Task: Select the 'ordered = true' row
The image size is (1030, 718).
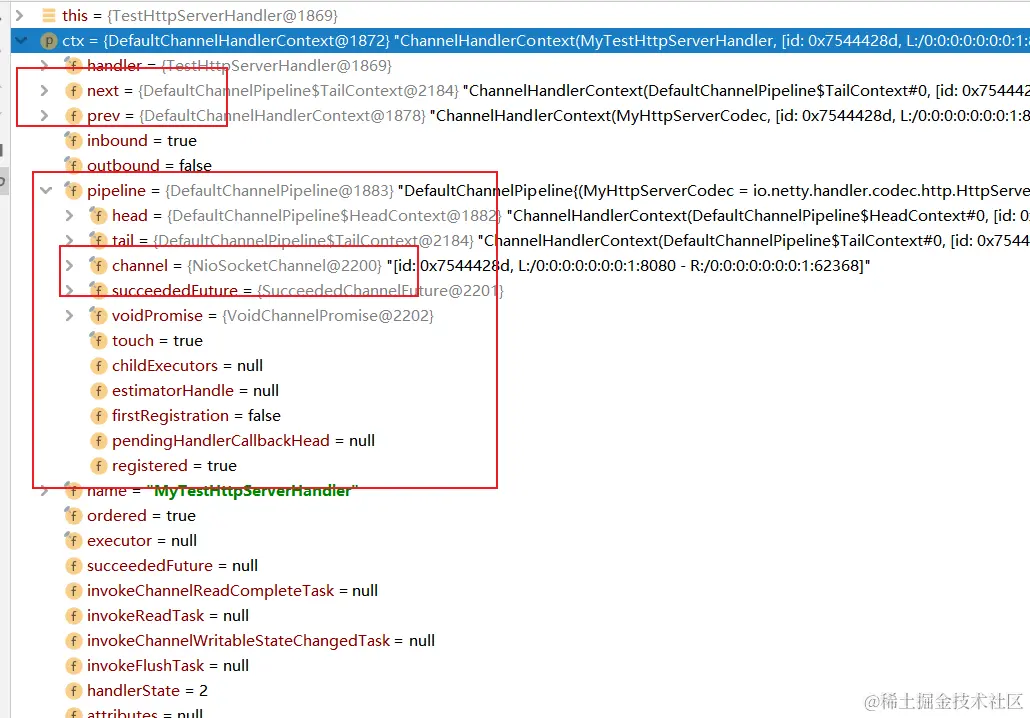Action: (x=520, y=516)
